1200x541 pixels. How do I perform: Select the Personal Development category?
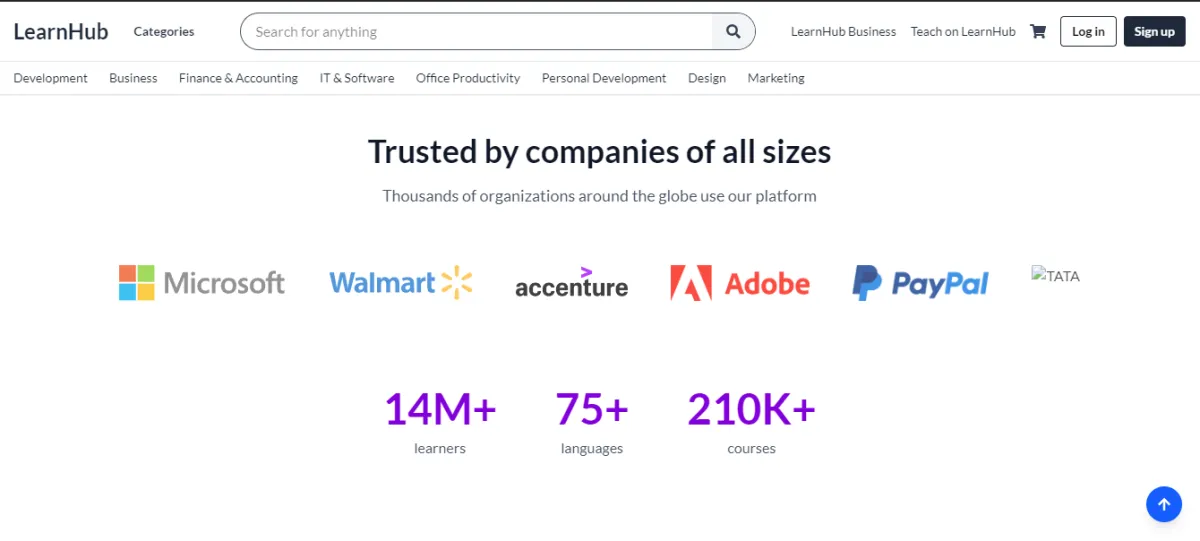604,78
